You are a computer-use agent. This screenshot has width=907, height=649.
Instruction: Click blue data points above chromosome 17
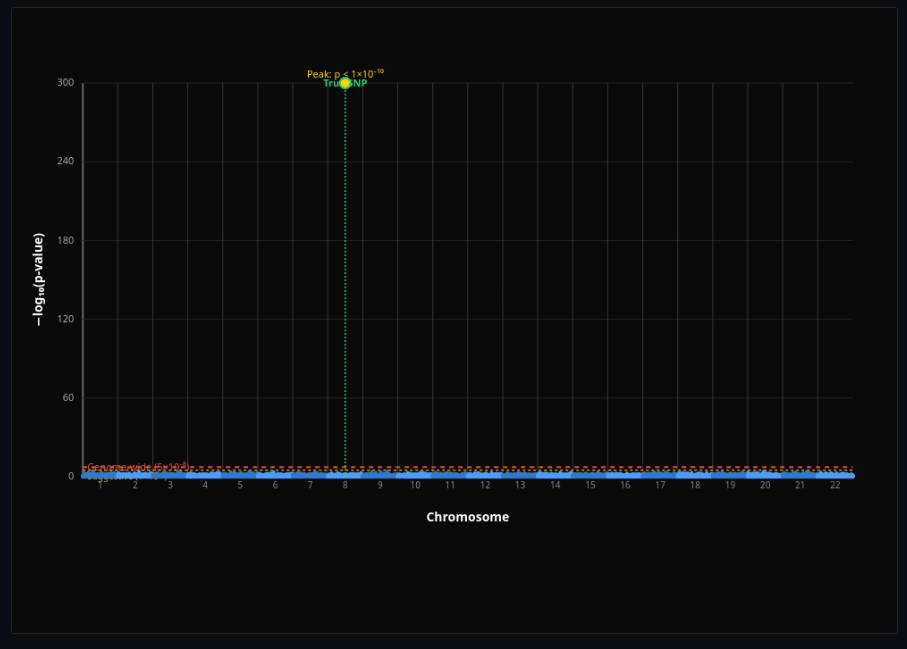pos(660,475)
